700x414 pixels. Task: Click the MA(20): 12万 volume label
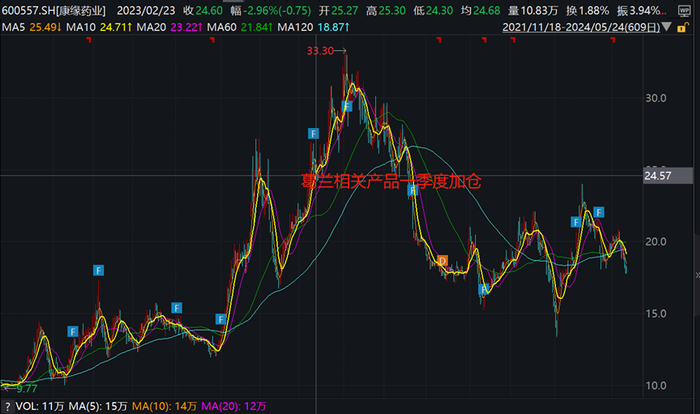(x=233, y=406)
